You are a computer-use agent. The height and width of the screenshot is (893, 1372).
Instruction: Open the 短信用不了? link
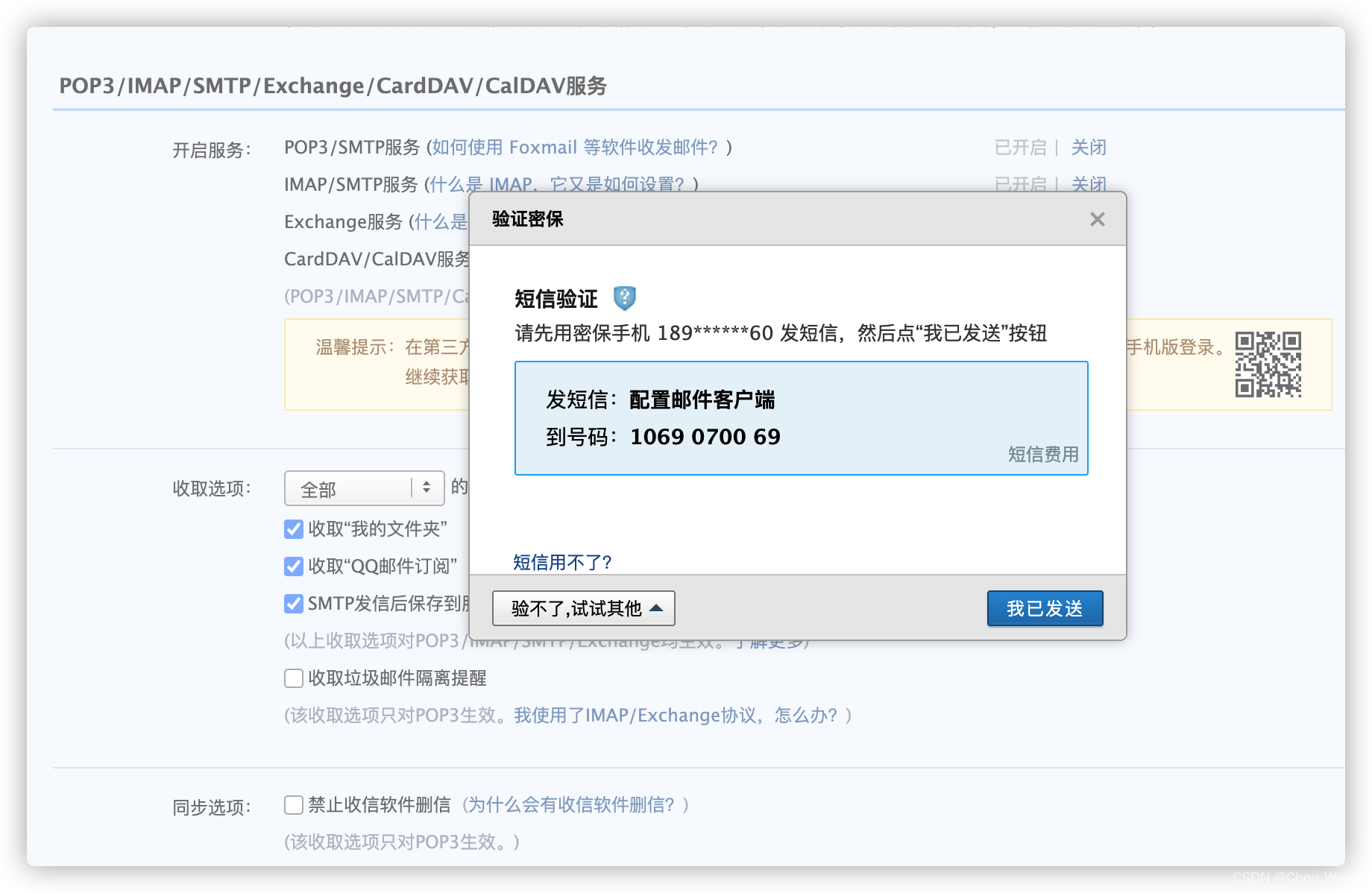click(x=562, y=562)
